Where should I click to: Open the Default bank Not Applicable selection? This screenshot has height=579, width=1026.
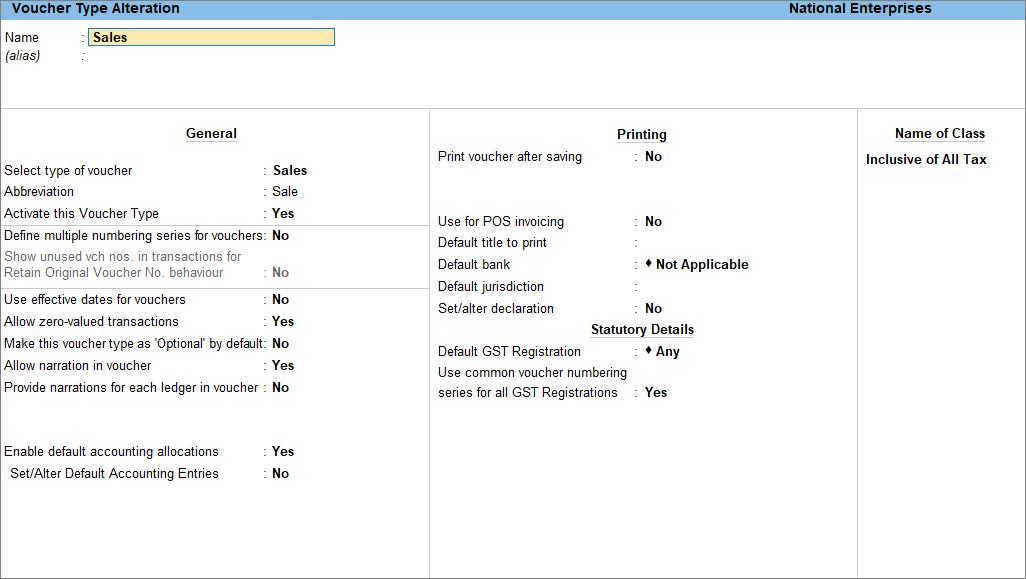point(701,264)
